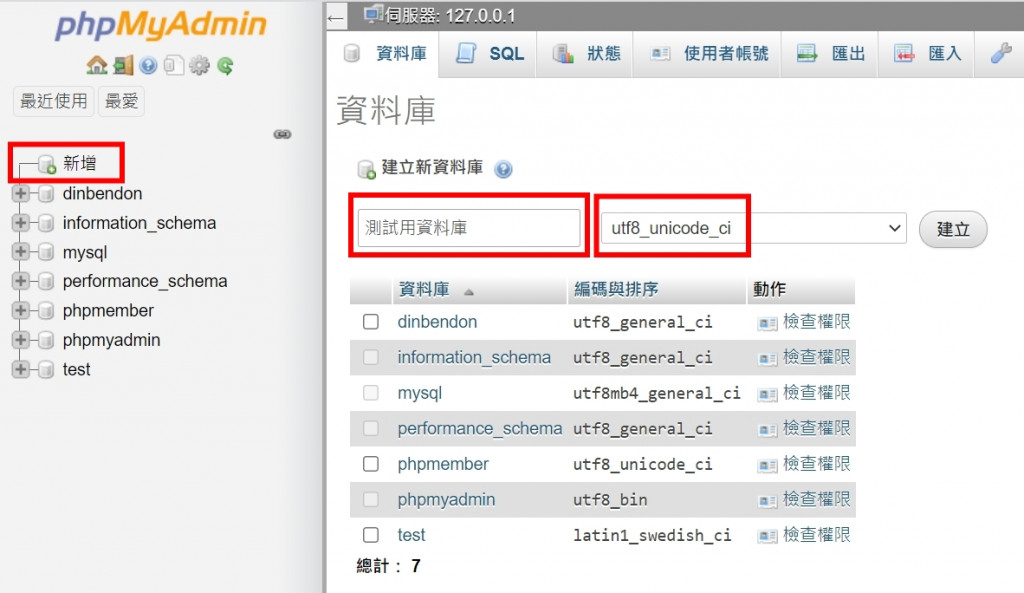1024x593 pixels.
Task: Click 檢查權限 for phpmyadmin
Action: 816,500
